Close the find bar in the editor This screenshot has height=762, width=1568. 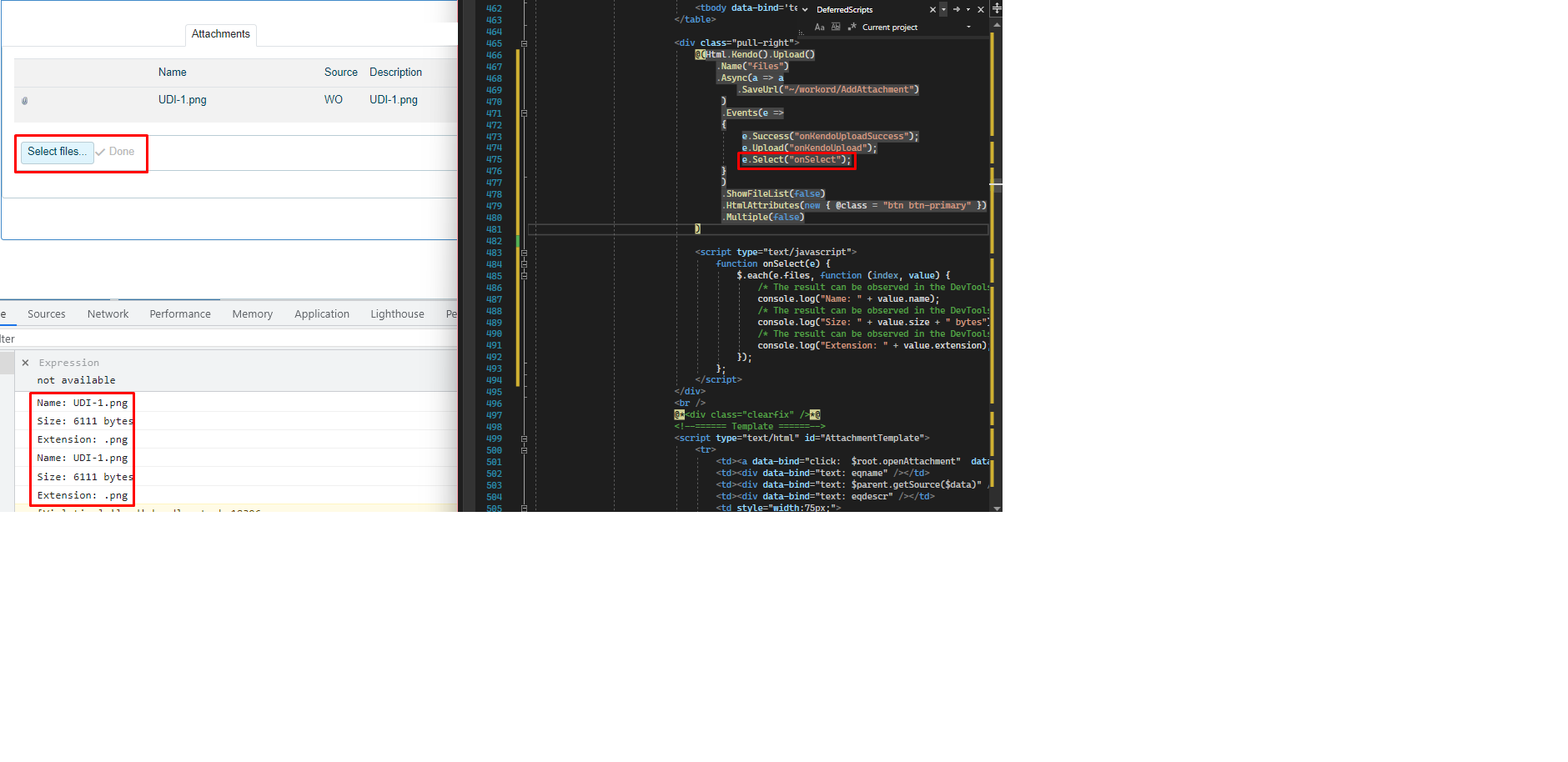pyautogui.click(x=981, y=10)
